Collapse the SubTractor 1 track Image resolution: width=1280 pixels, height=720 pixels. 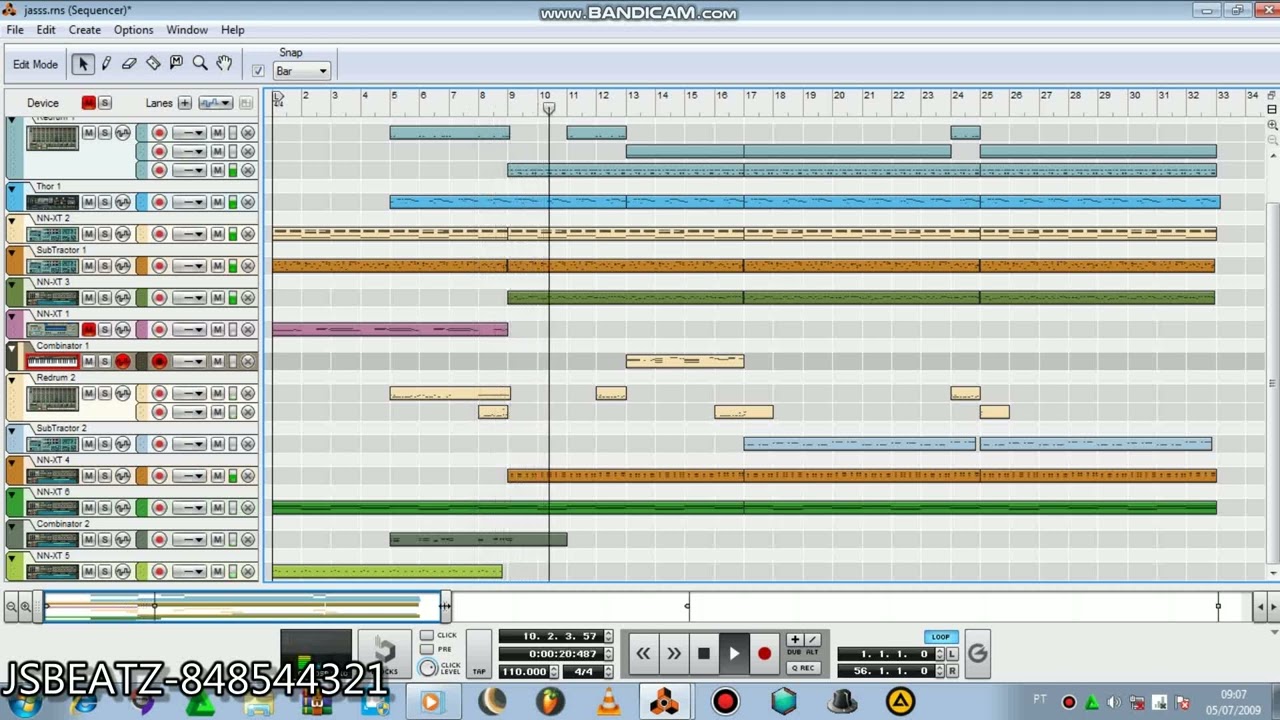coord(12,251)
